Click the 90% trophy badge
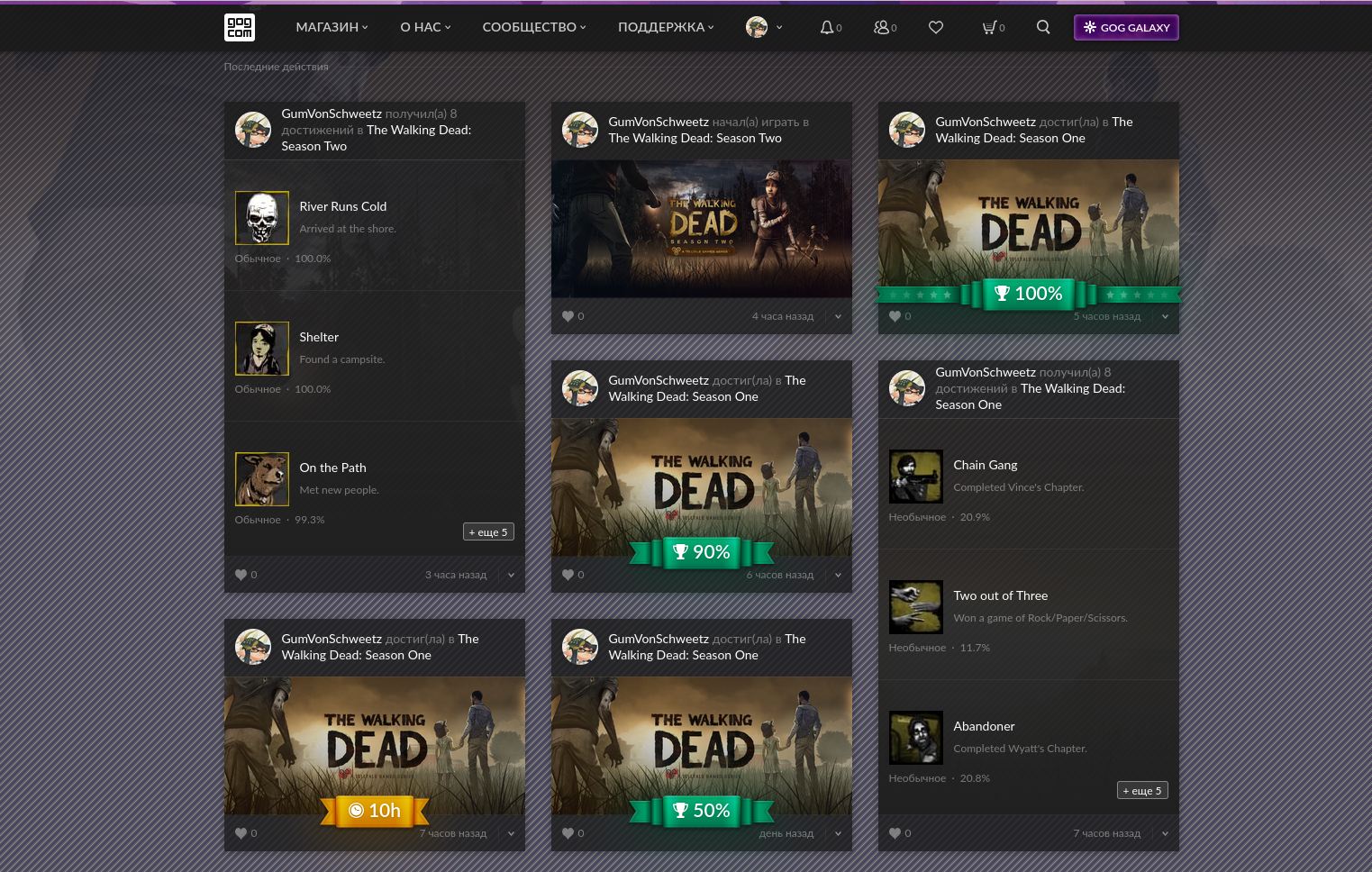Image resolution: width=1372 pixels, height=872 pixels. (702, 552)
